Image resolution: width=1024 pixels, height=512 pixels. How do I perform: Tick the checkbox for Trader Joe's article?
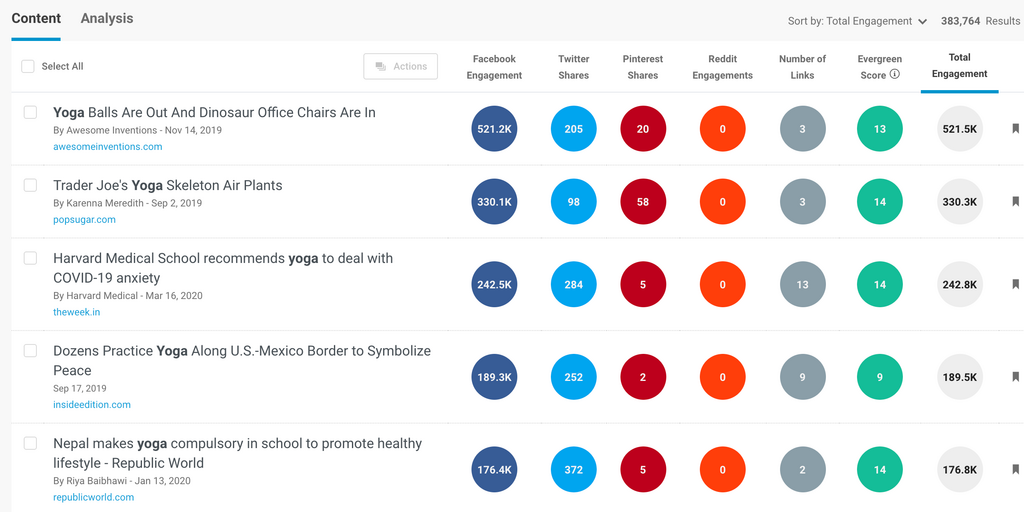[x=30, y=185]
